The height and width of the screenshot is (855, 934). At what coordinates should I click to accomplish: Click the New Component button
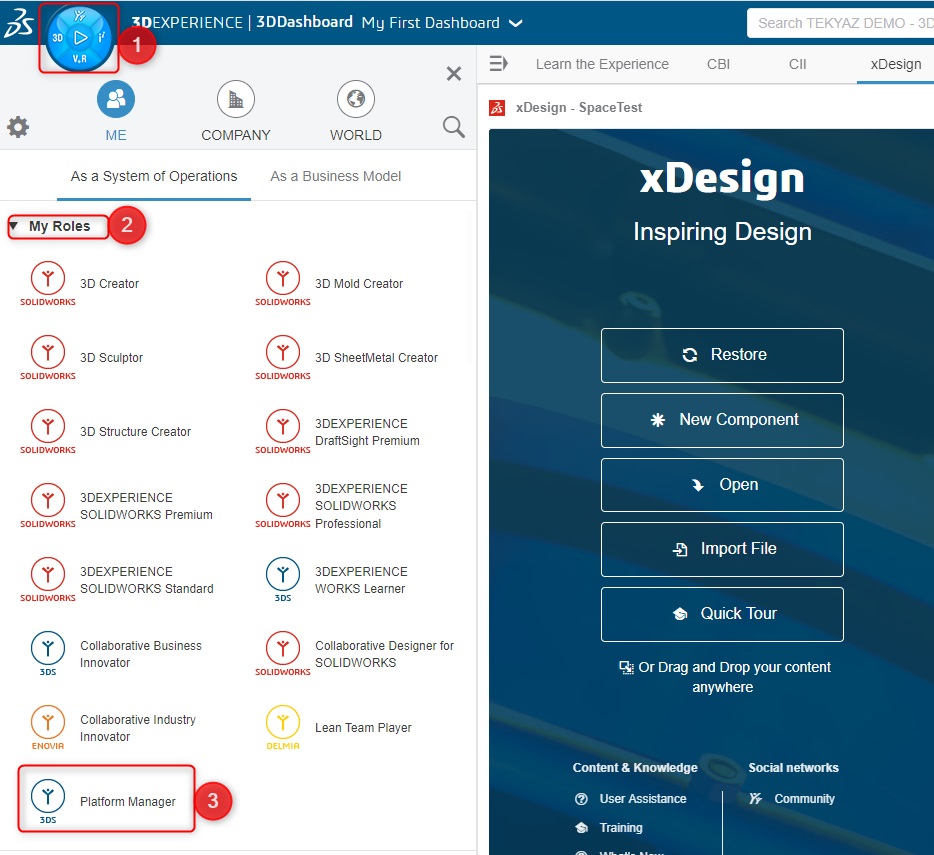click(722, 420)
